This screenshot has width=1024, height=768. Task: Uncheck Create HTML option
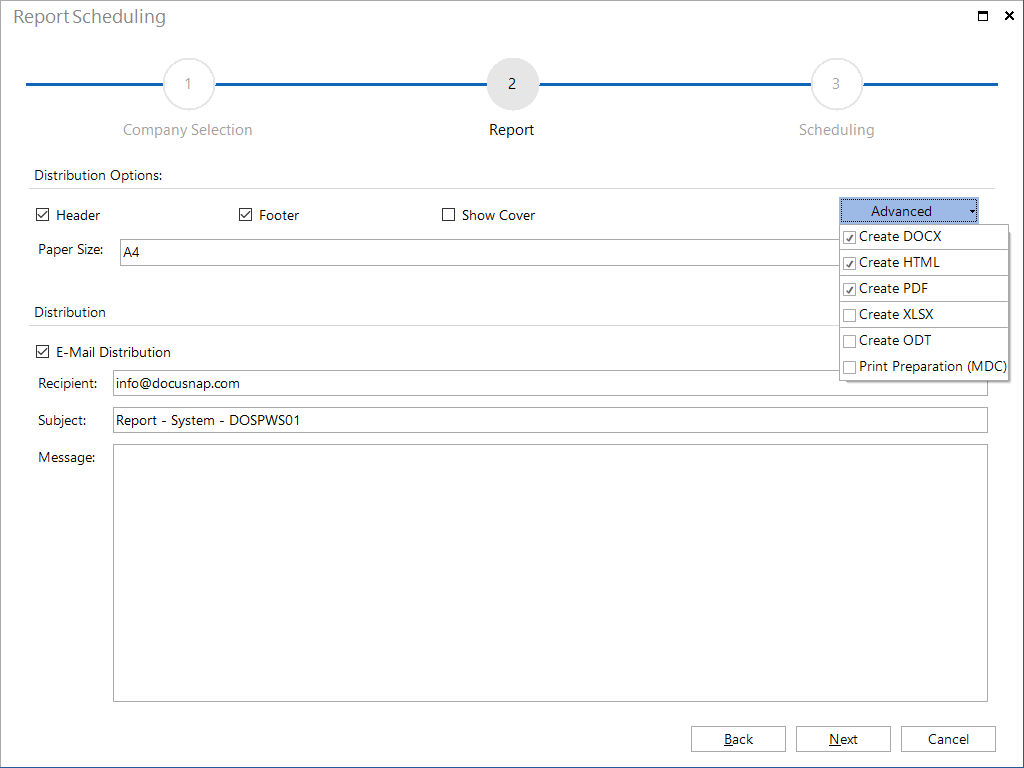[850, 264]
